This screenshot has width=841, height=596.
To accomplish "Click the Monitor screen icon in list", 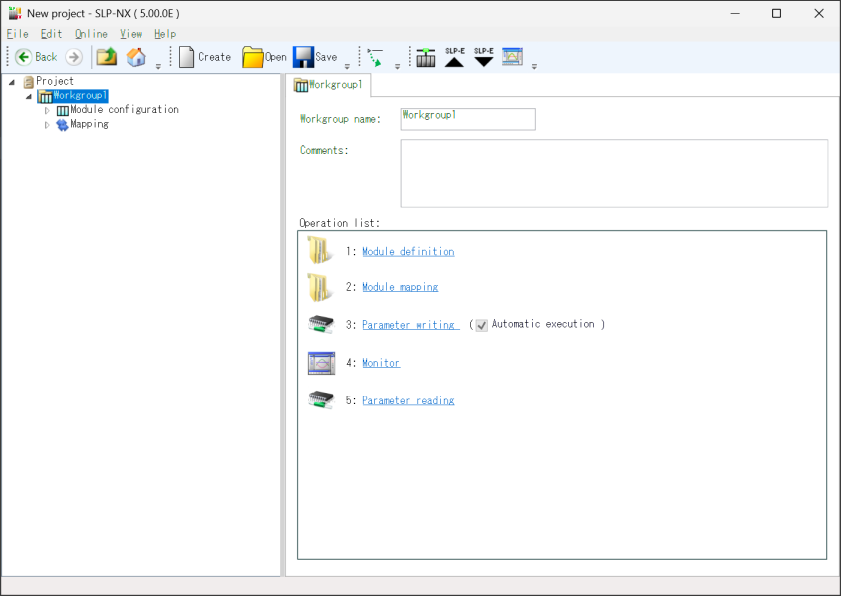I will pyautogui.click(x=321, y=363).
